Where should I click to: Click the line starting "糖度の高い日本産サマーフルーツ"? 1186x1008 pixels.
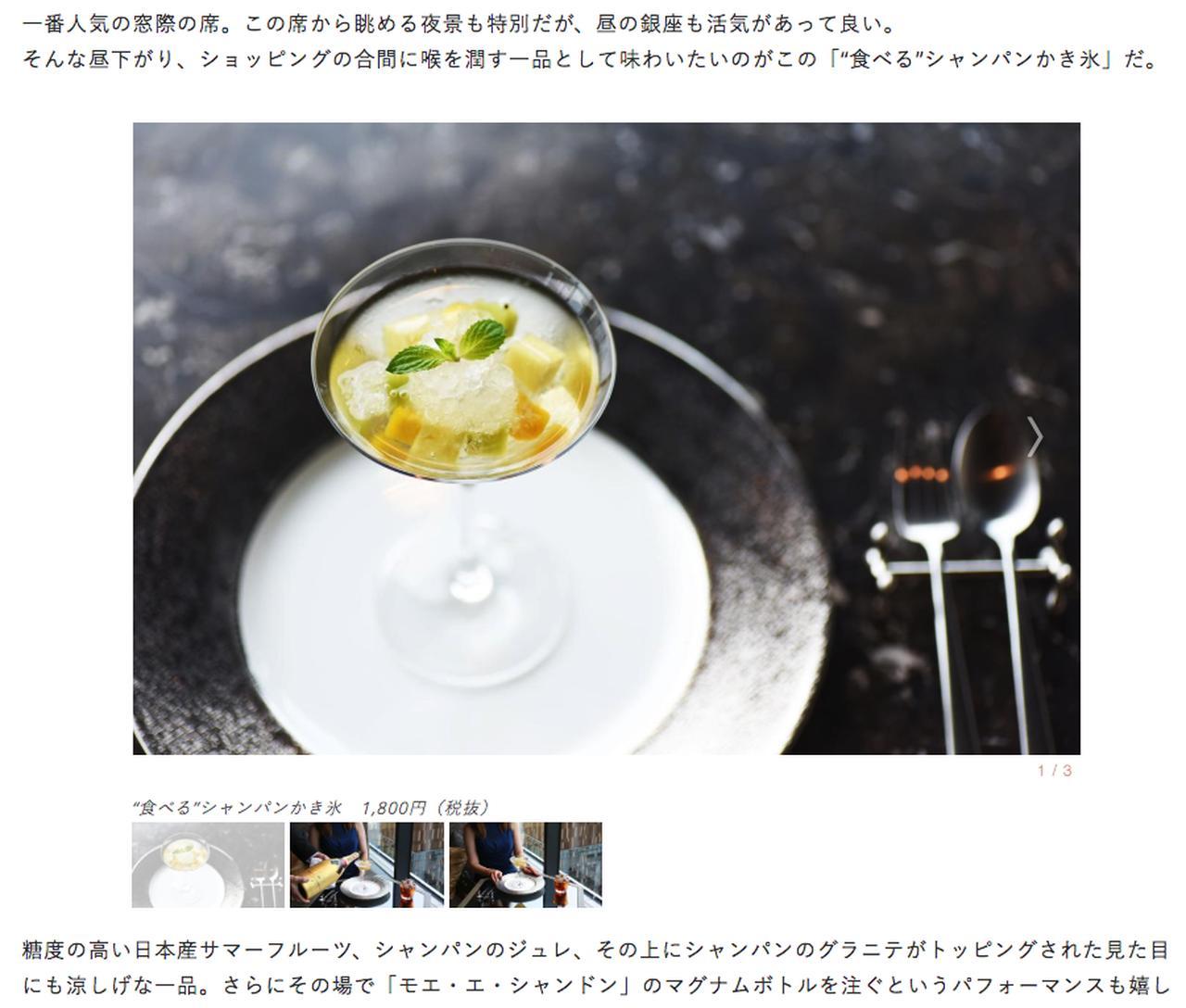tap(594, 950)
